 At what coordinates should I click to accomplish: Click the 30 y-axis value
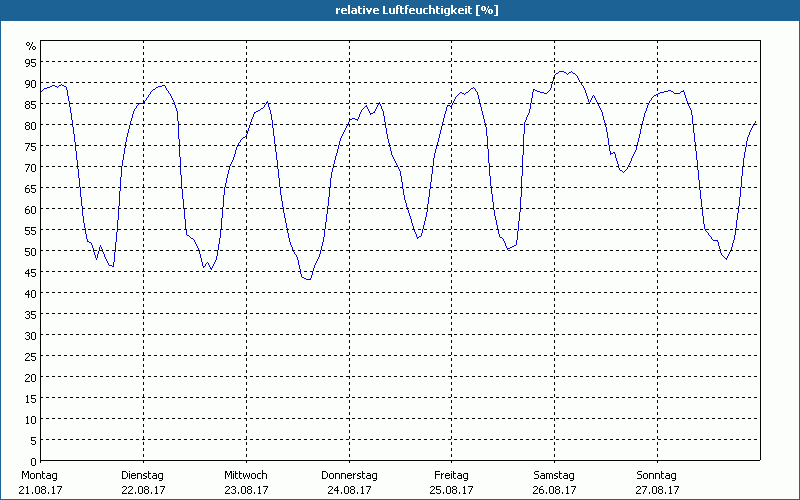[x=31, y=335]
